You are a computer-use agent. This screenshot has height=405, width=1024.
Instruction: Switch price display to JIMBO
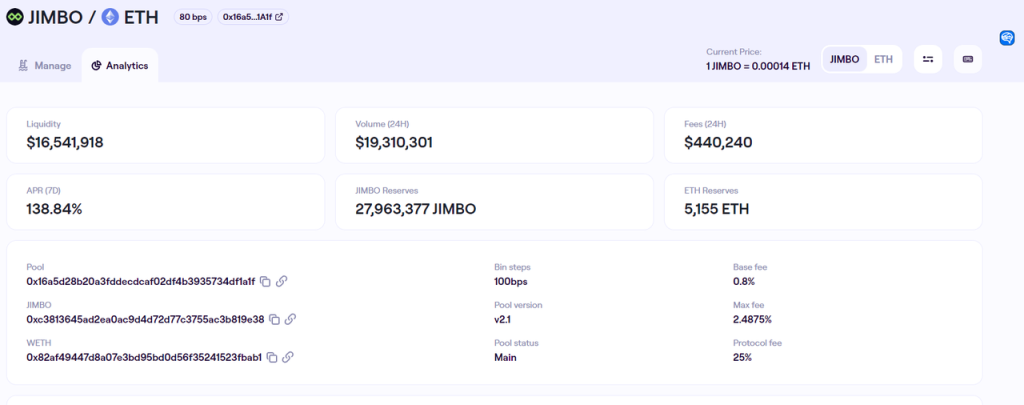click(x=845, y=60)
